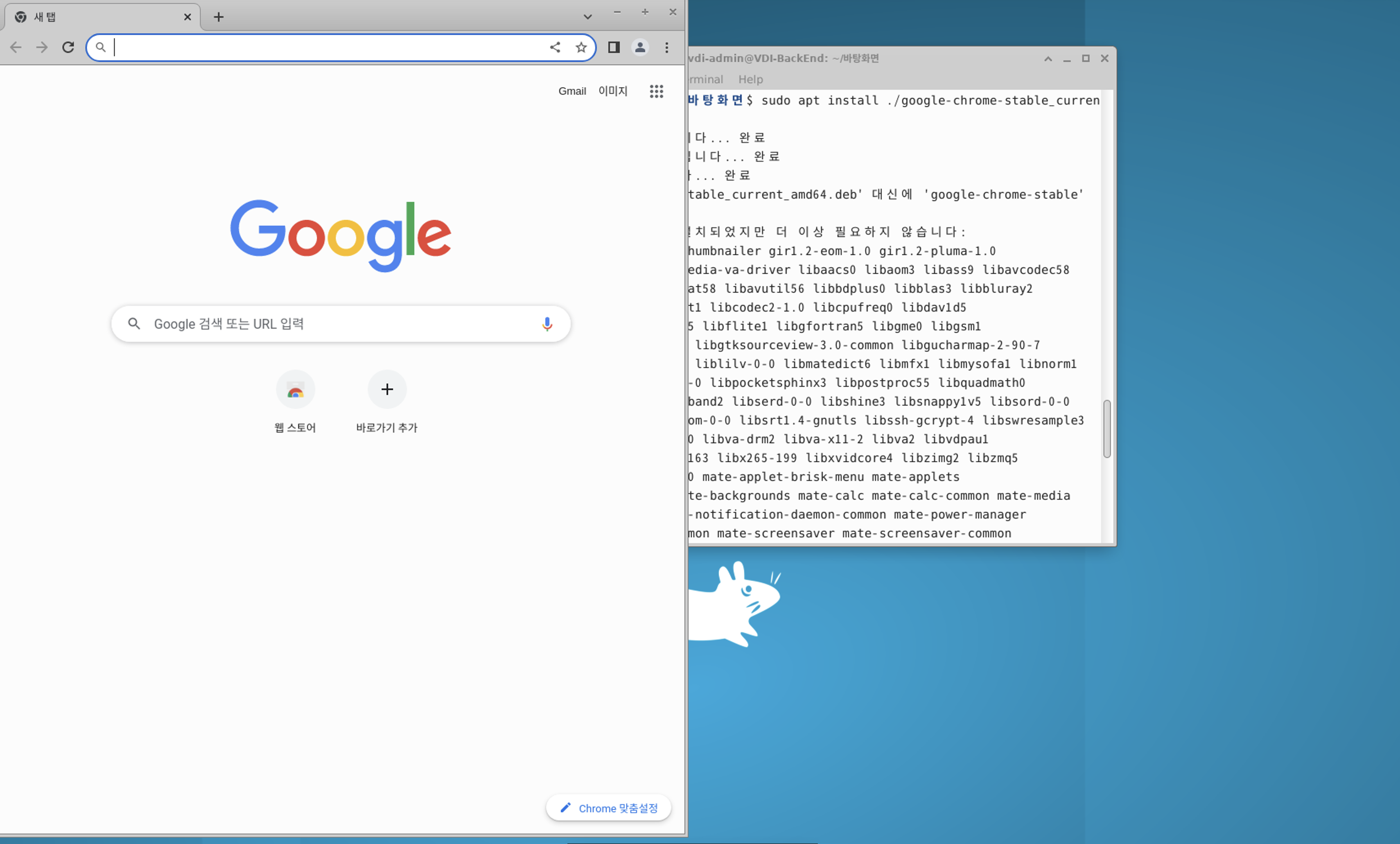Click the Chrome 맞춤설정 button
1400x844 pixels.
(x=609, y=808)
